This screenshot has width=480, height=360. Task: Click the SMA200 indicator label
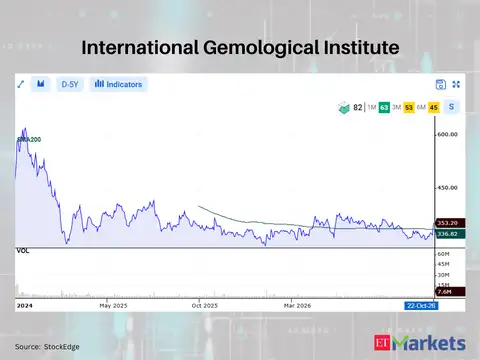click(x=29, y=139)
